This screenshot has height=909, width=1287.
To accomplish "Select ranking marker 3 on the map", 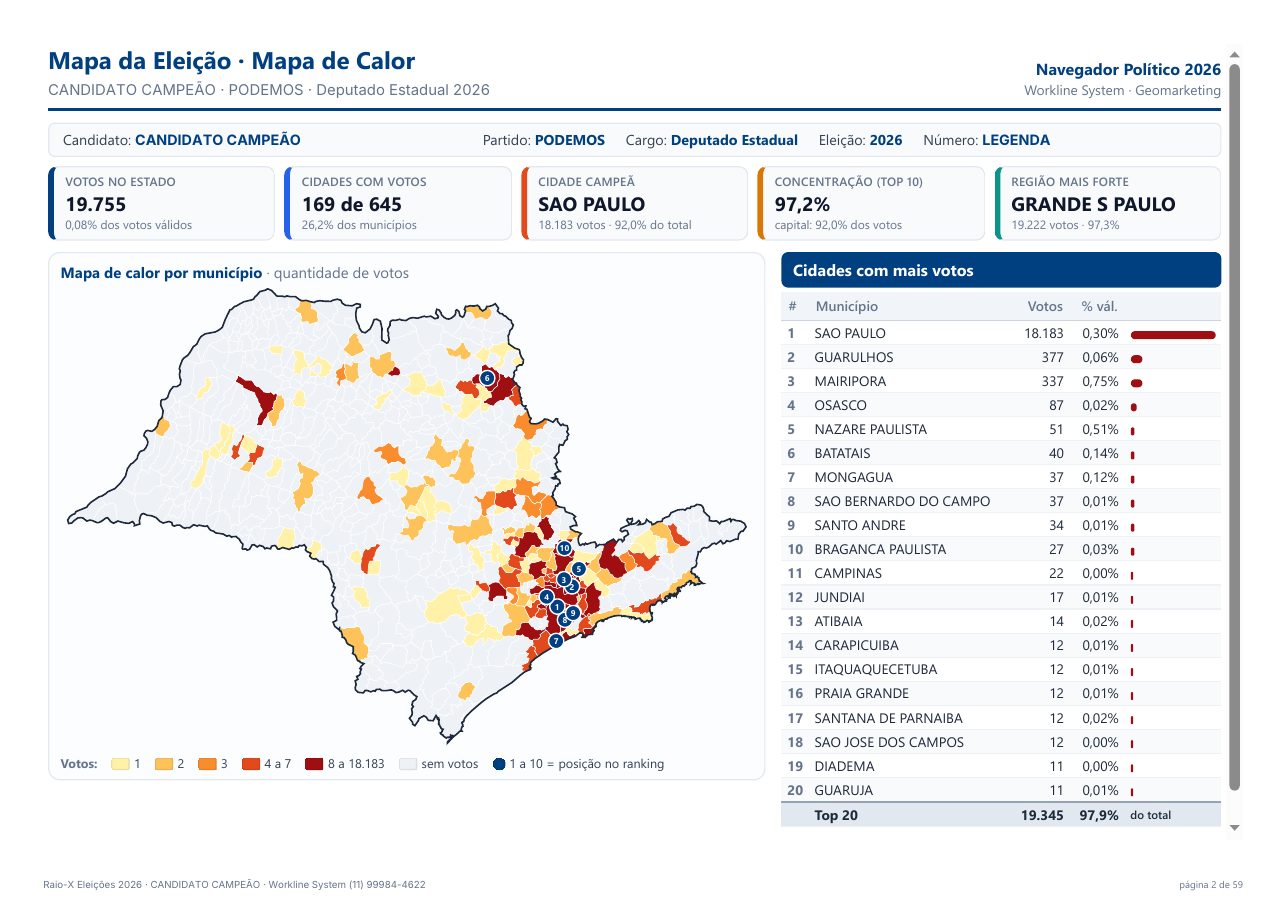I will (564, 579).
